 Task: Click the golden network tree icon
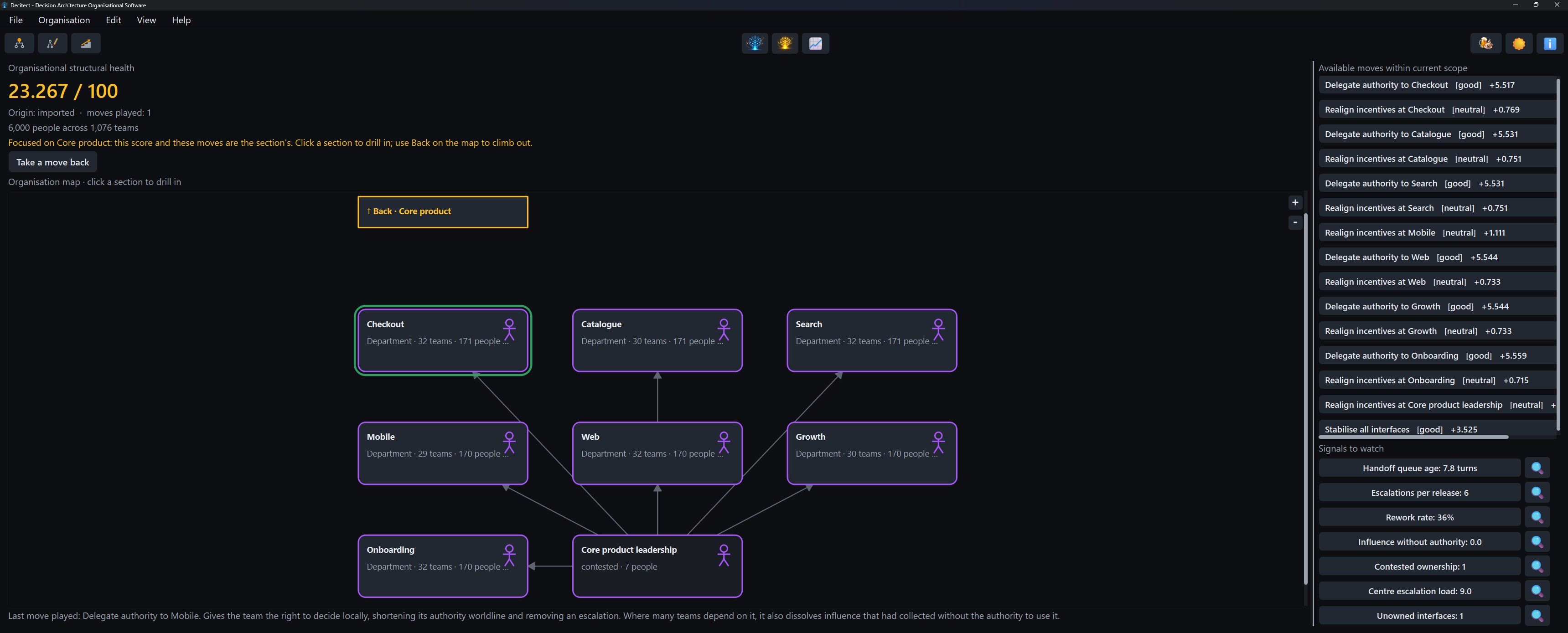tap(785, 43)
